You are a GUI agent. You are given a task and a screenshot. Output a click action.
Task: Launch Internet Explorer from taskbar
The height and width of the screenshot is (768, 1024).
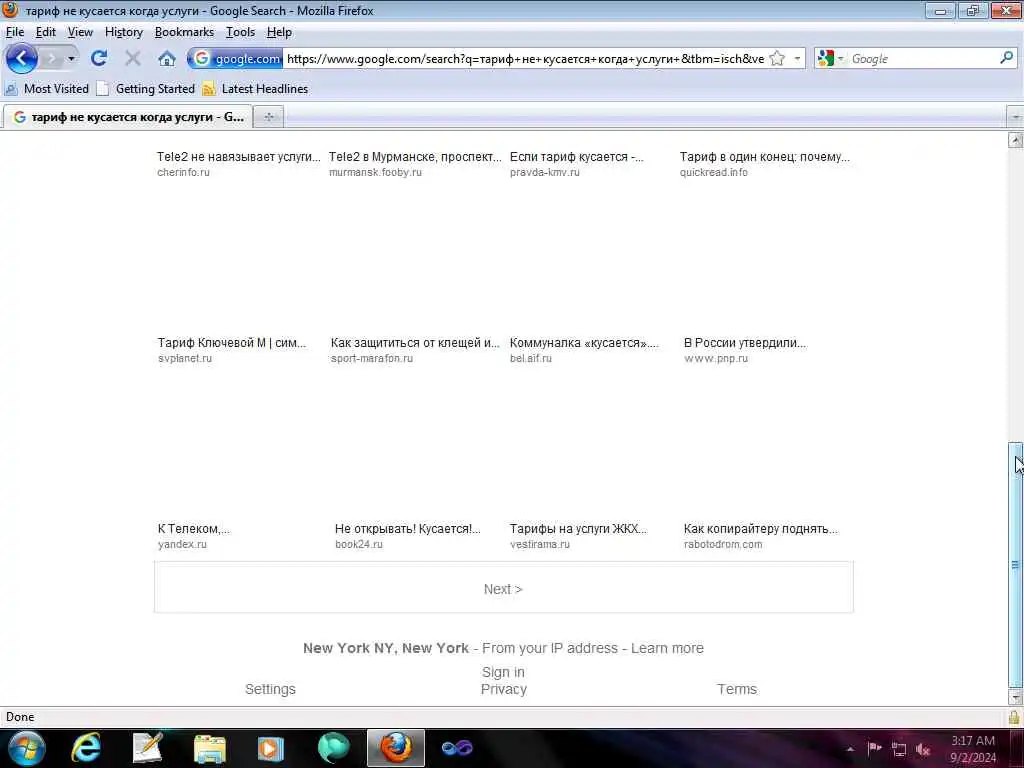point(86,748)
